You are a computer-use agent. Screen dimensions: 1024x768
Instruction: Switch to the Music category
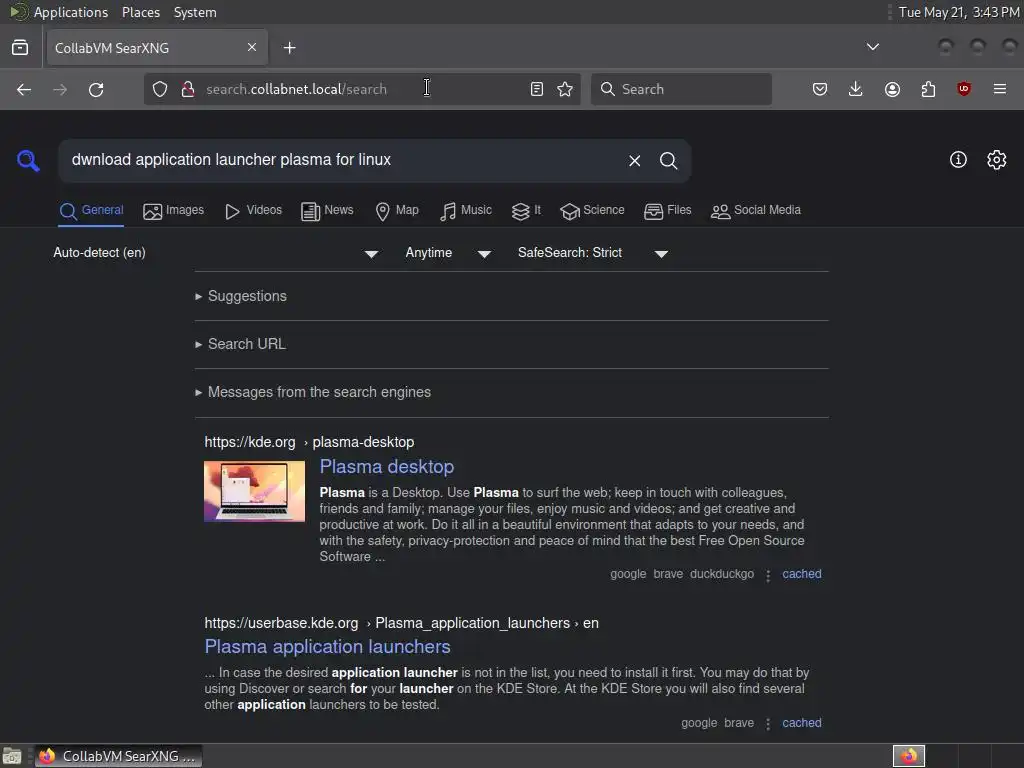pos(466,210)
